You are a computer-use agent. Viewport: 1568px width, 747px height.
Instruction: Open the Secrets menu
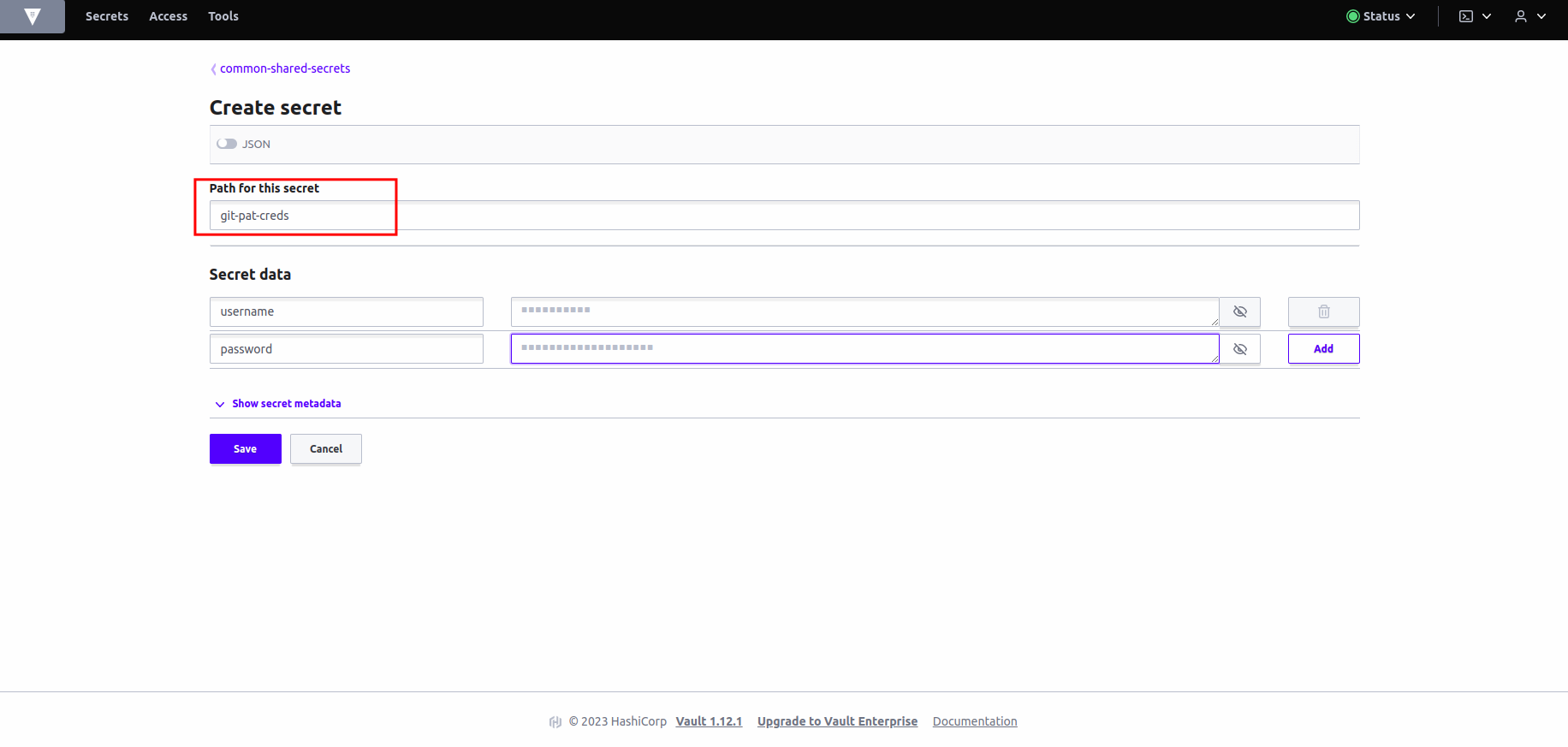point(107,16)
